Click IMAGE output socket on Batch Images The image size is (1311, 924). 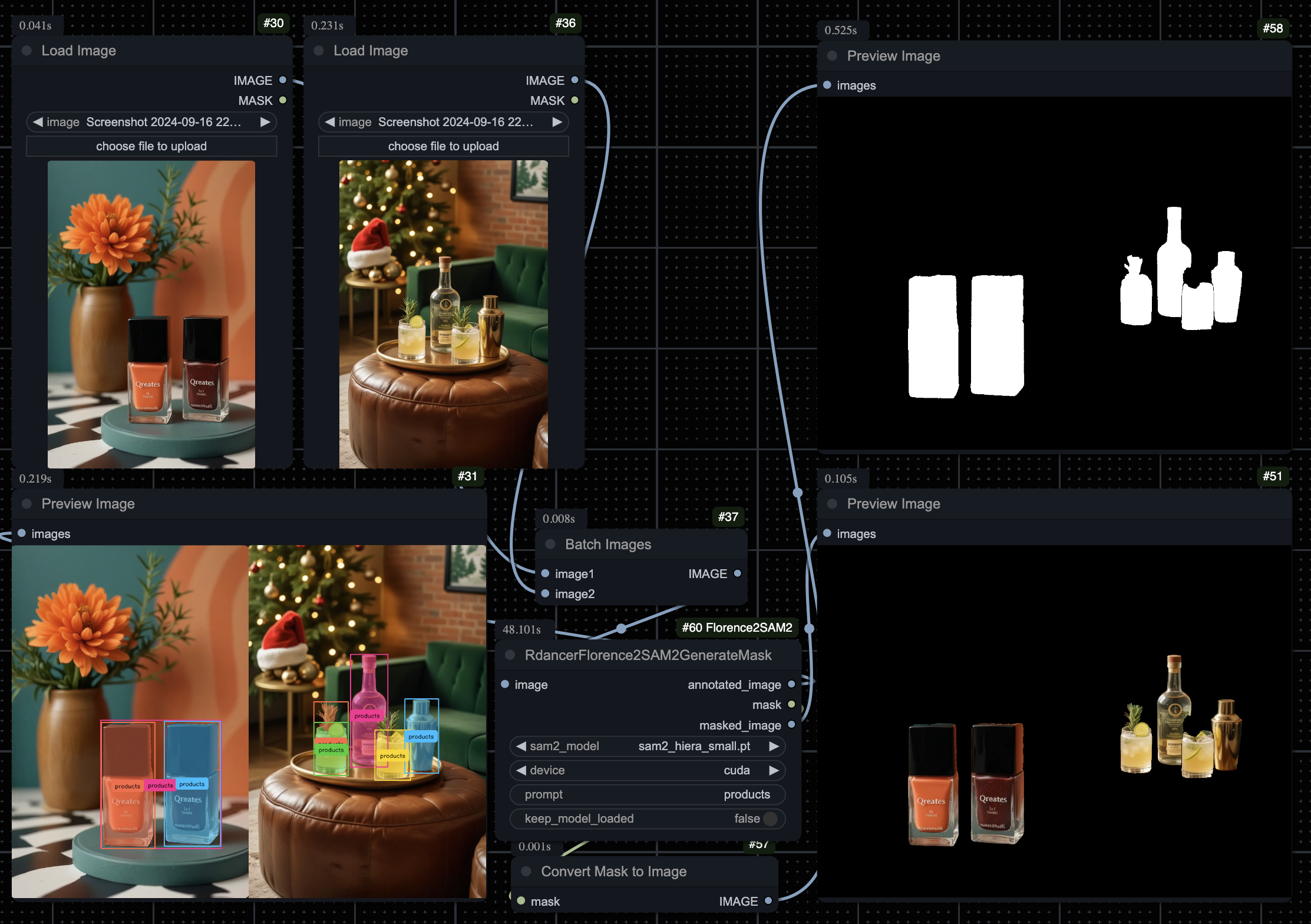pyautogui.click(x=737, y=573)
